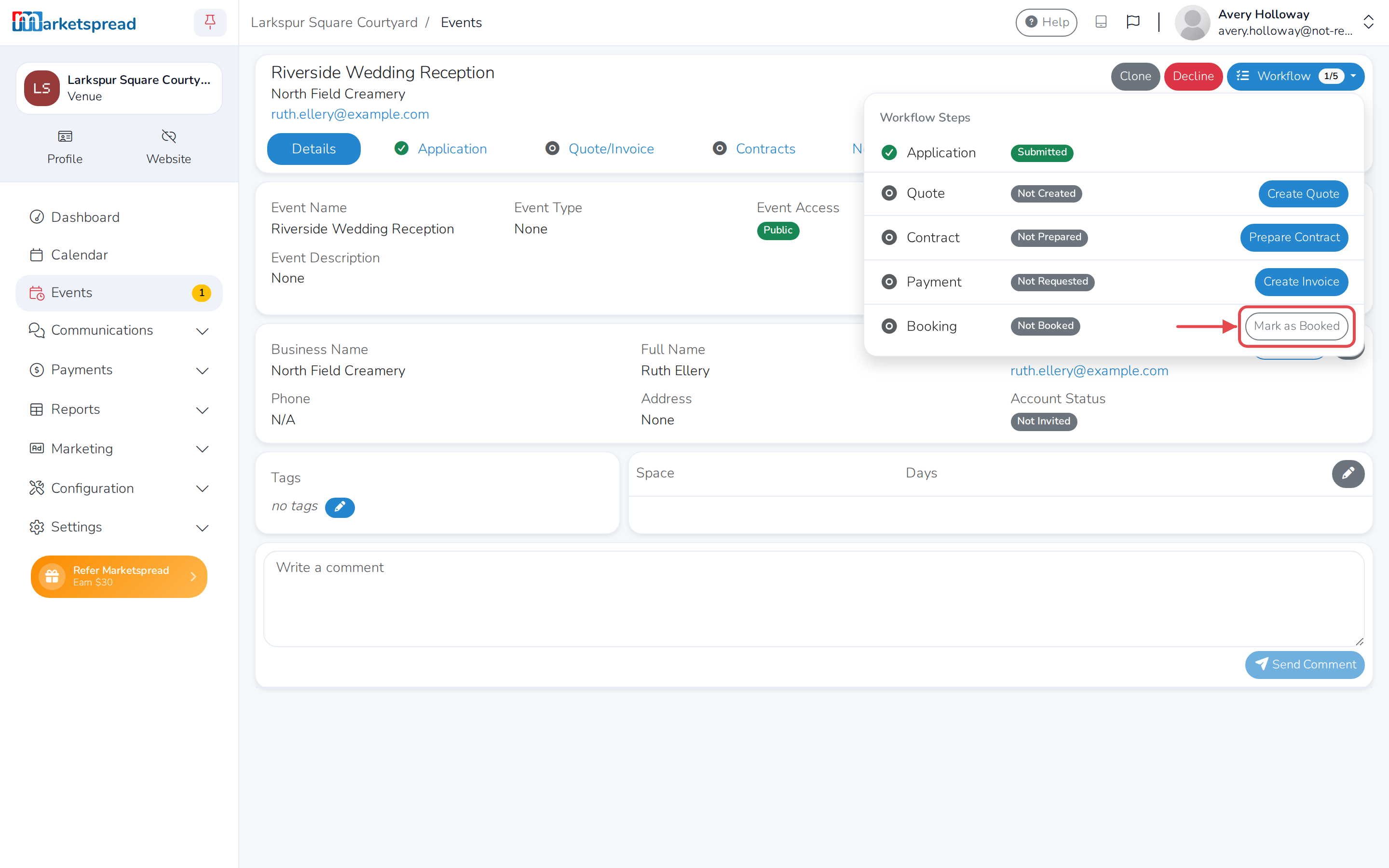Click the LS venue avatar
This screenshot has height=868, width=1389.
42,88
